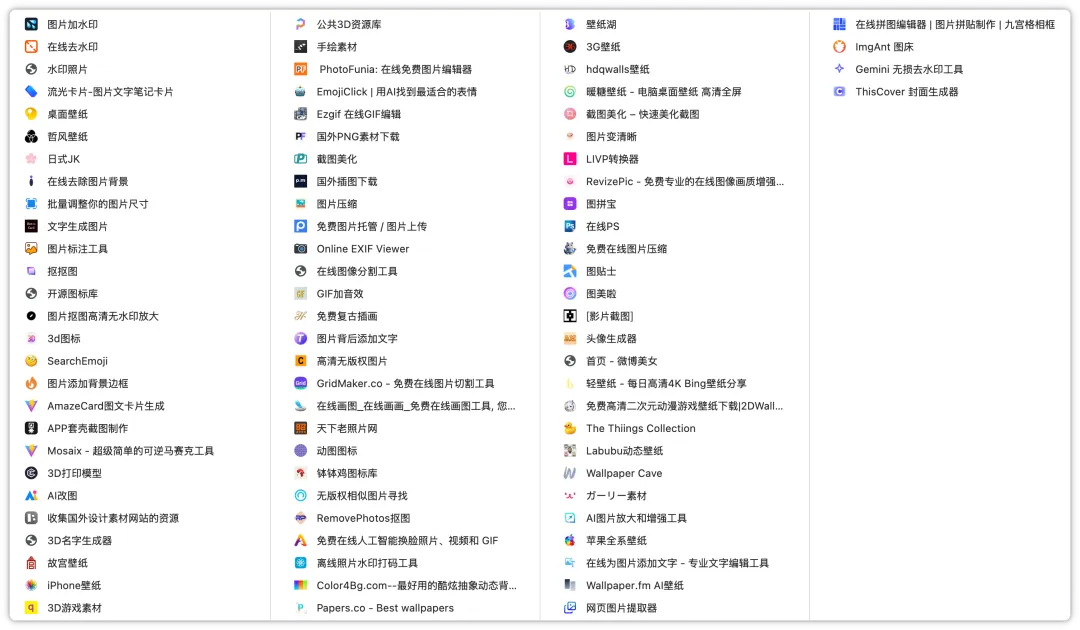Click the gradient icon beside Color4Bg.com
1080x630 pixels.
300,585
